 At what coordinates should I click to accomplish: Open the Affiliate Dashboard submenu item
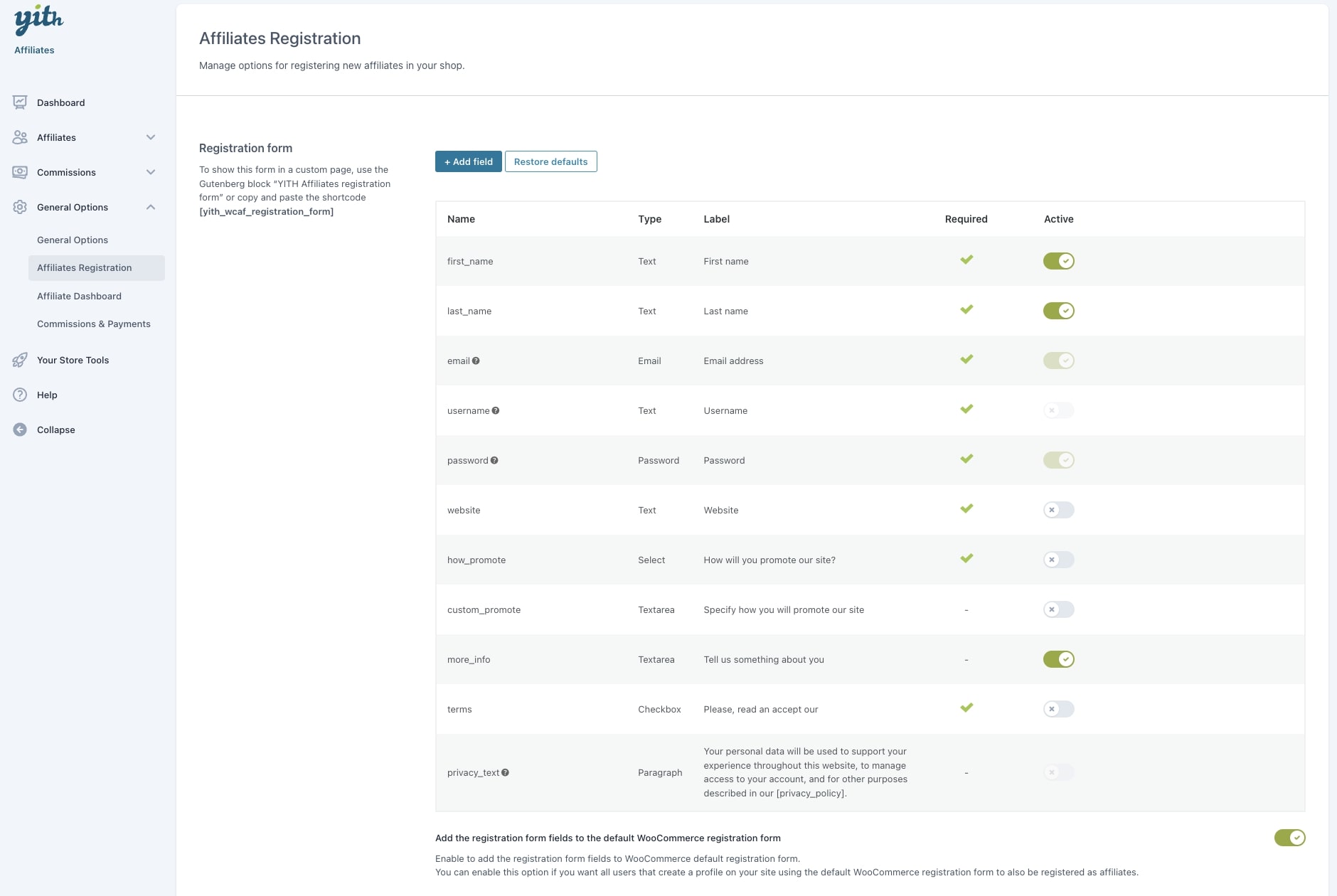tap(79, 296)
